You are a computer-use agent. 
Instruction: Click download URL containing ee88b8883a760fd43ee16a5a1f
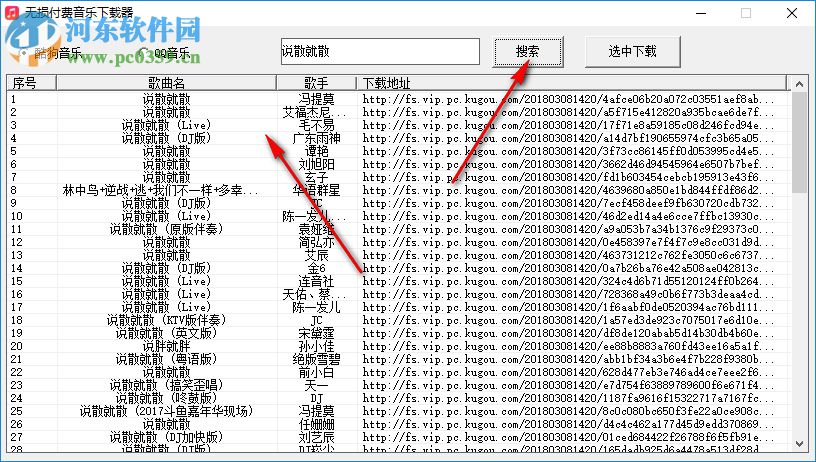point(568,346)
